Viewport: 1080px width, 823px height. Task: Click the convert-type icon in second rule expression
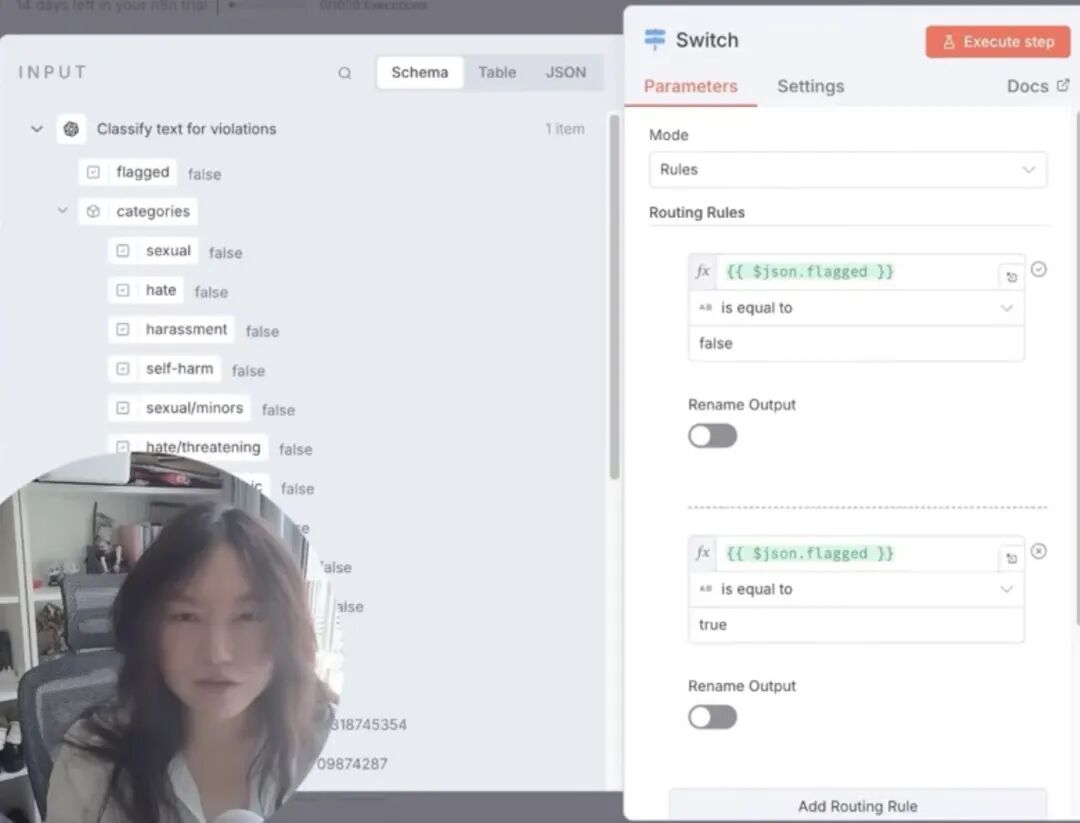[1011, 559]
